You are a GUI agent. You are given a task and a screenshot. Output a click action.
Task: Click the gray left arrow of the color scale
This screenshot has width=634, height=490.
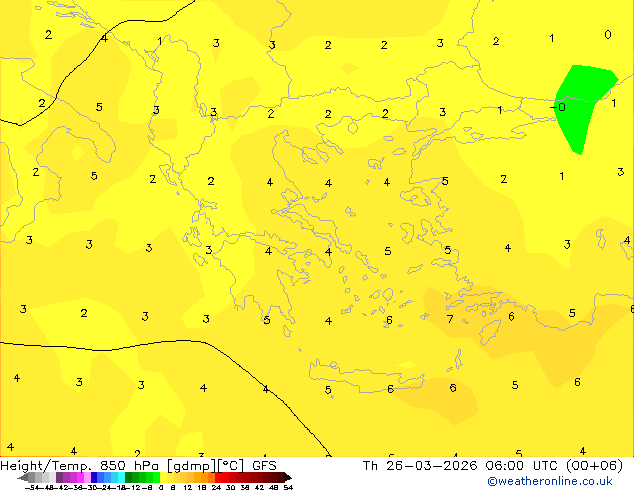coord(23,478)
